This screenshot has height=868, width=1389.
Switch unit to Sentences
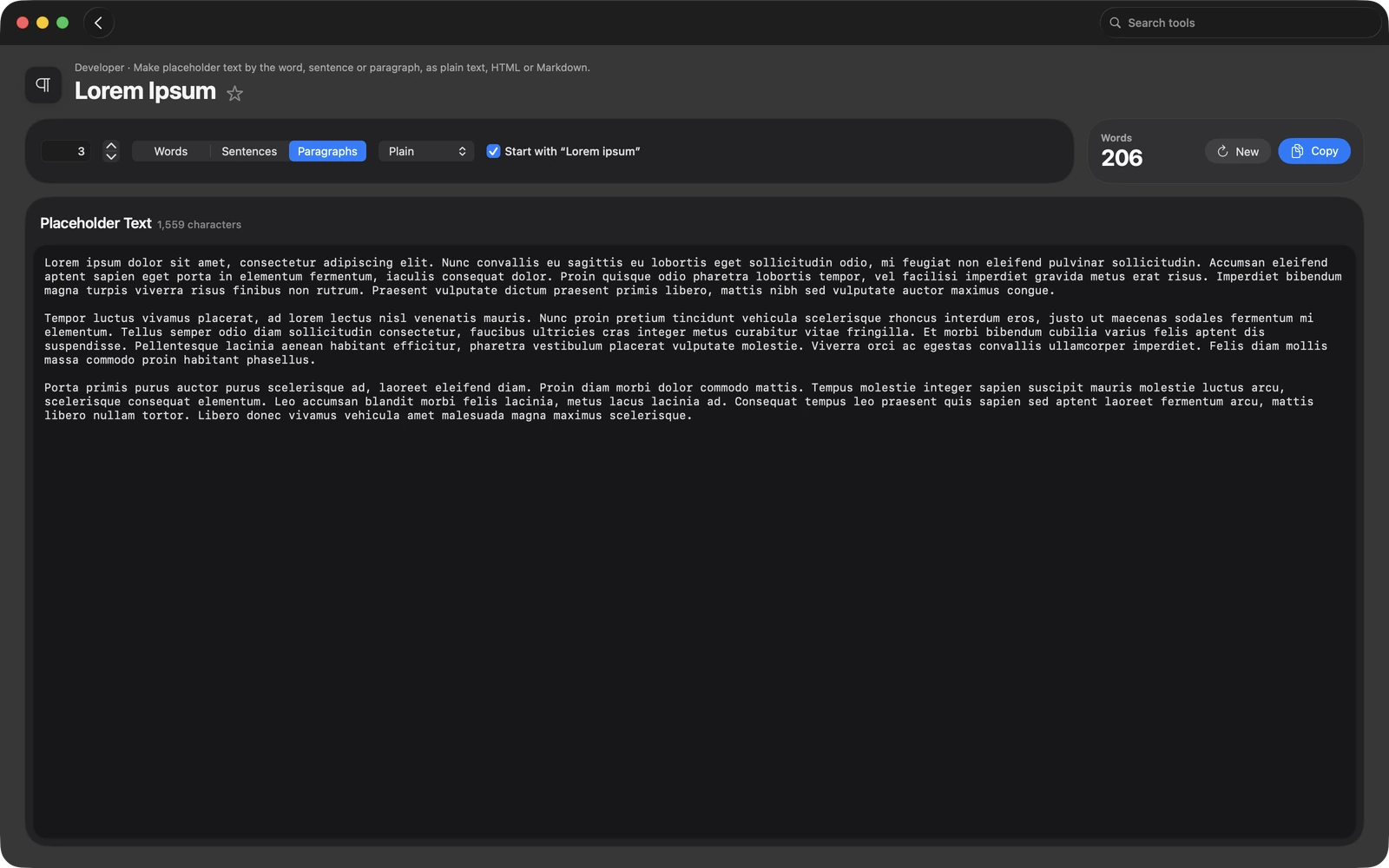[249, 151]
